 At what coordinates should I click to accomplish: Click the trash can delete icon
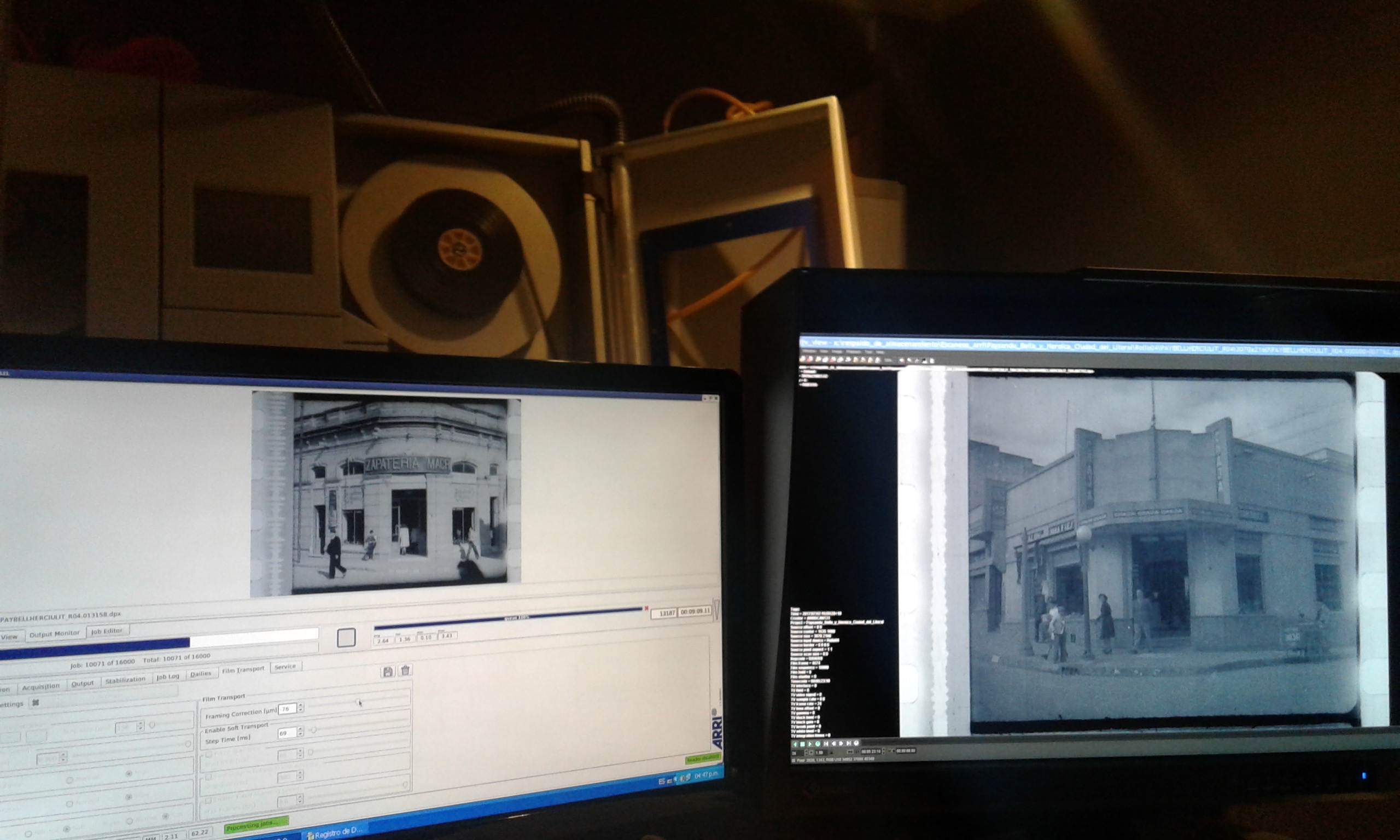click(x=405, y=670)
